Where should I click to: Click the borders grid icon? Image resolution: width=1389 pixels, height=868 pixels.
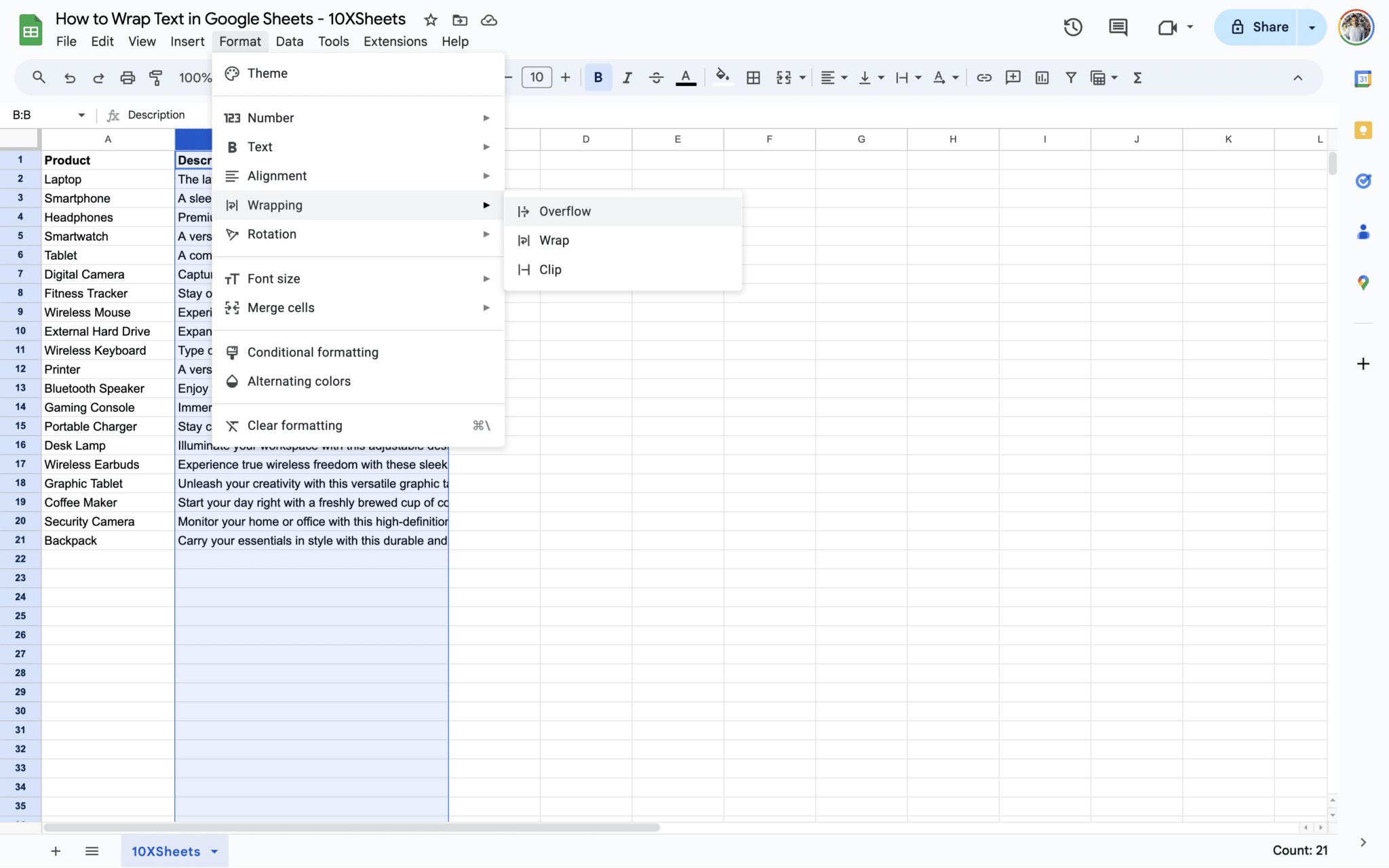753,78
